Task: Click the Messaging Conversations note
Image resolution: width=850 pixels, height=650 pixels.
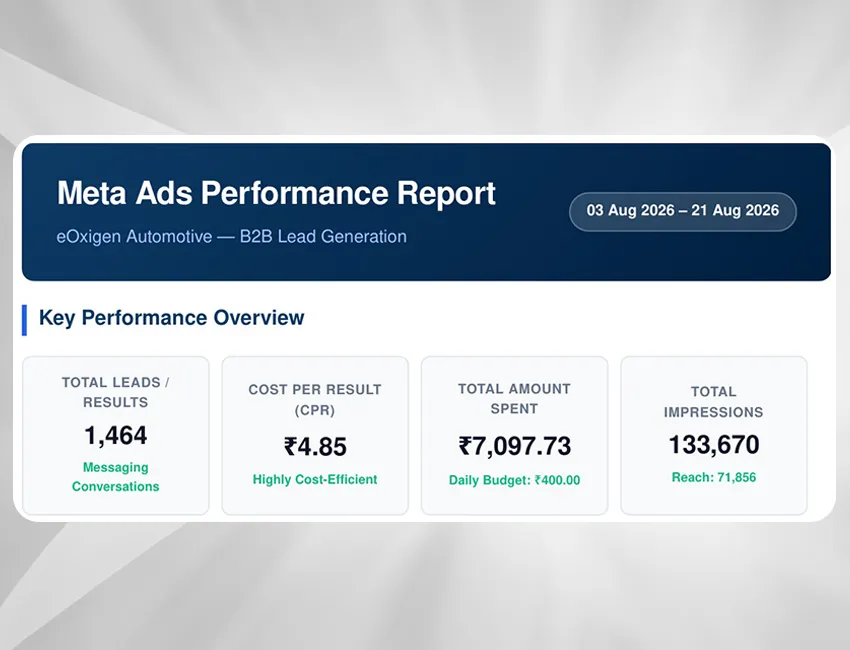Action: coord(115,477)
